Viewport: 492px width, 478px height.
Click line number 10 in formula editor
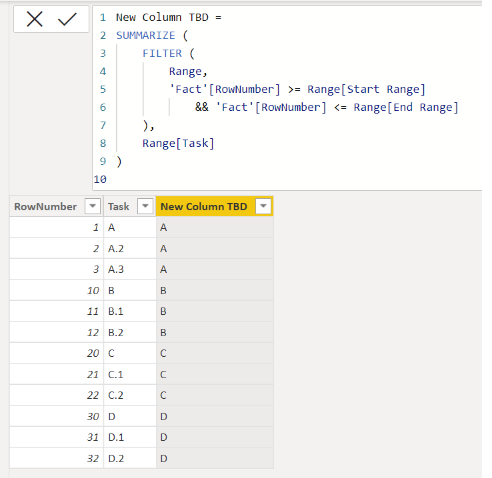[x=100, y=179]
